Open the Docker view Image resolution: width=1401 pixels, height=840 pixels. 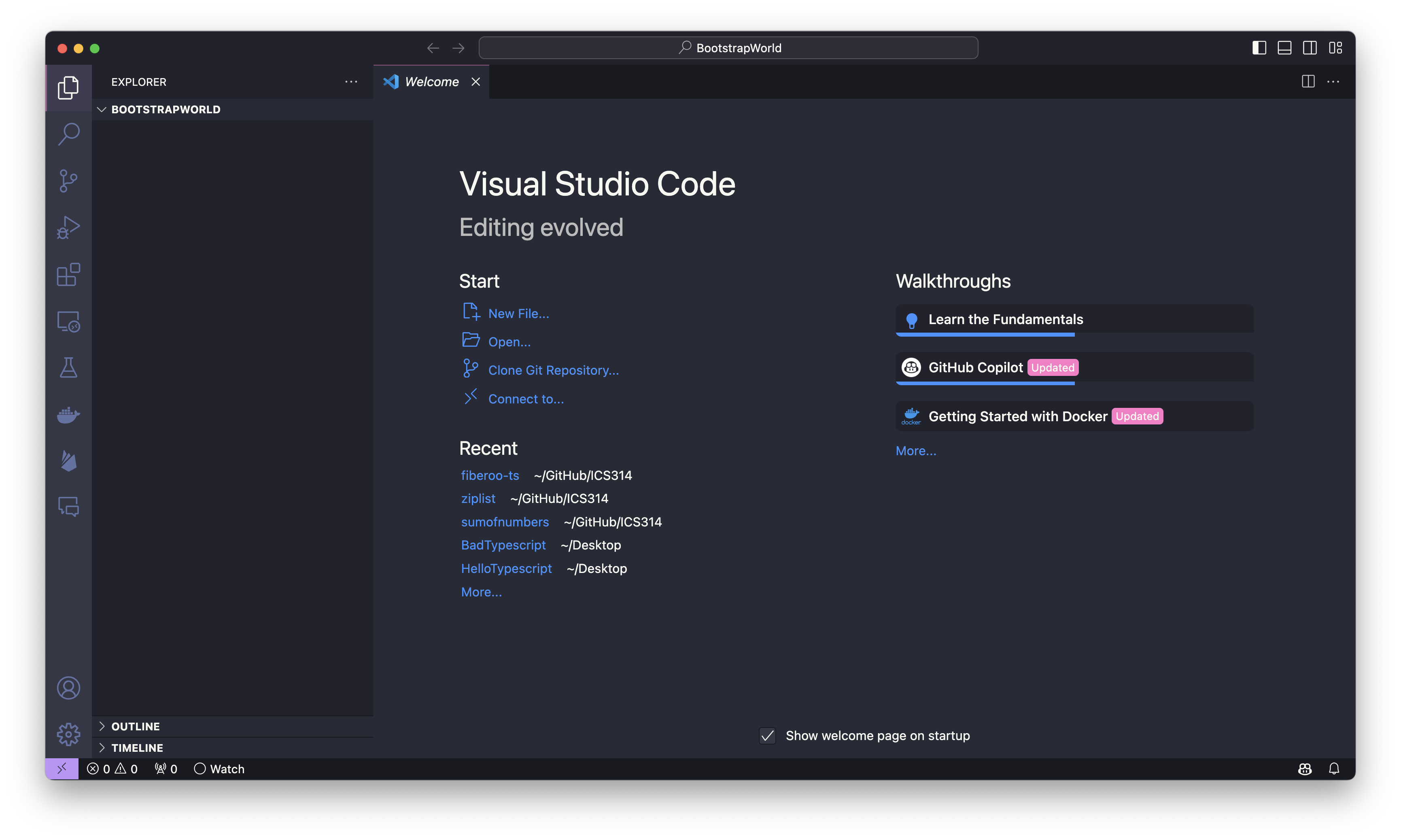68,415
